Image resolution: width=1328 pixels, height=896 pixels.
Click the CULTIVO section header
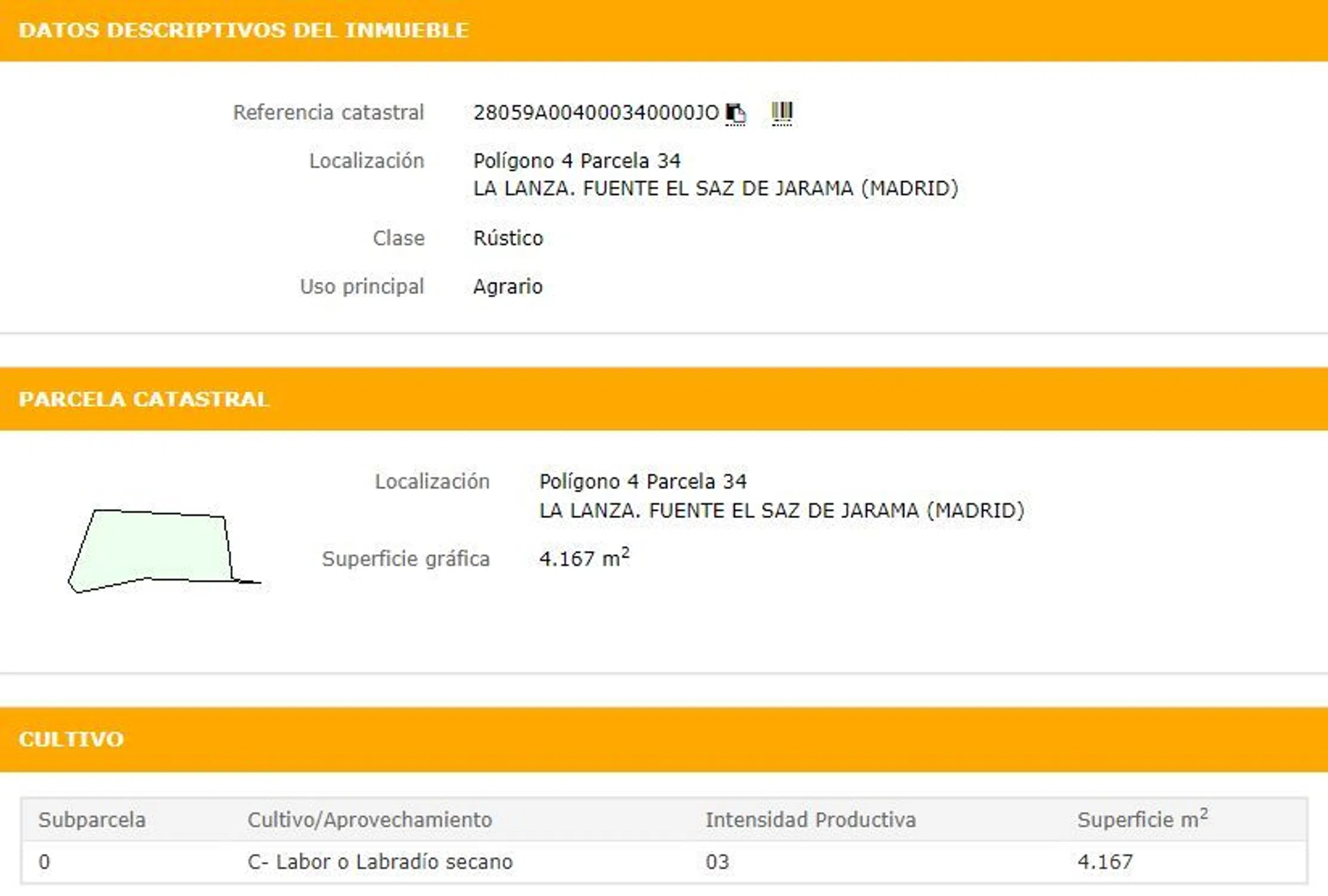pos(71,739)
